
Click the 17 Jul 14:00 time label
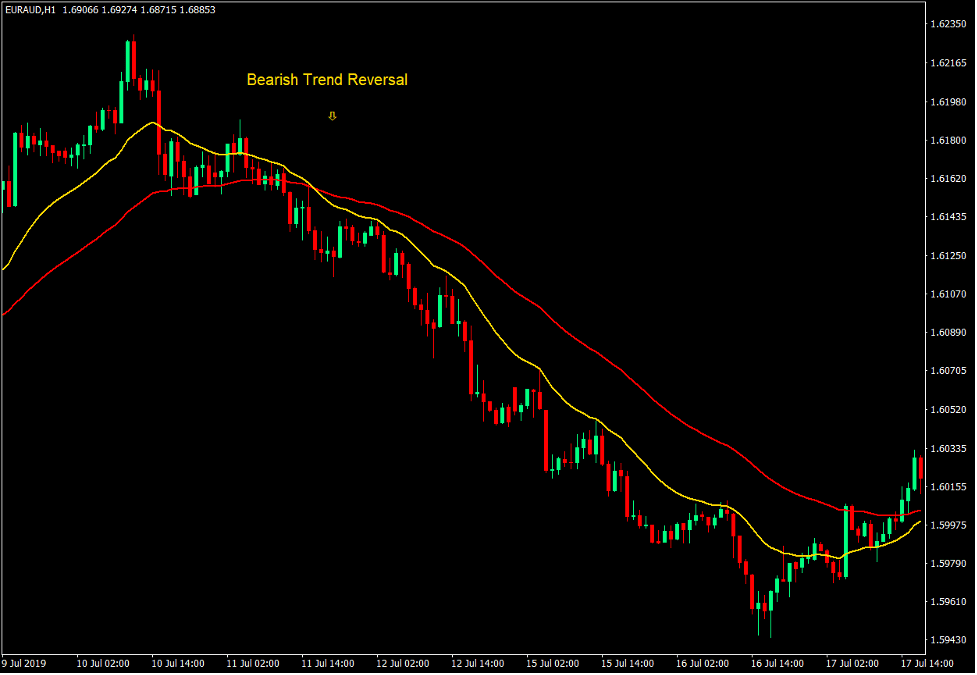coord(929,663)
